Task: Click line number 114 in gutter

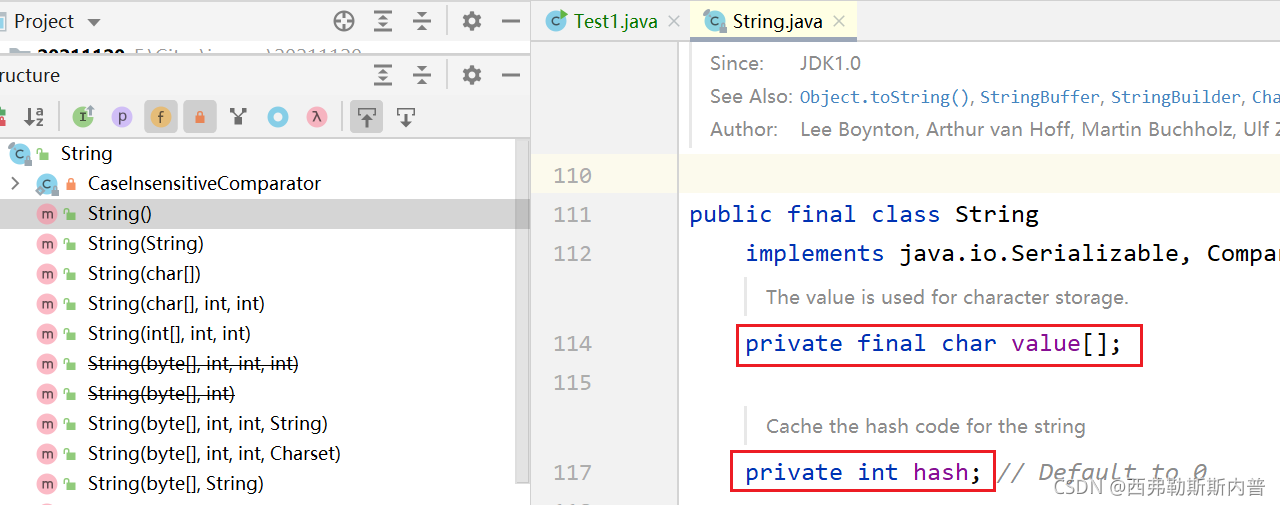Action: click(x=572, y=343)
